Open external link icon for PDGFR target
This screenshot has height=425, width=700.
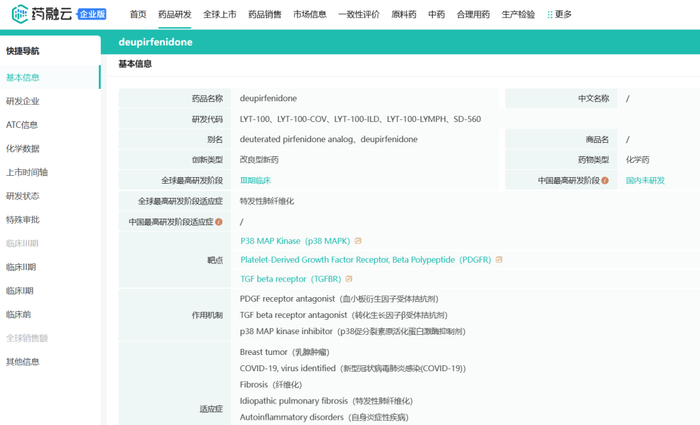499,260
